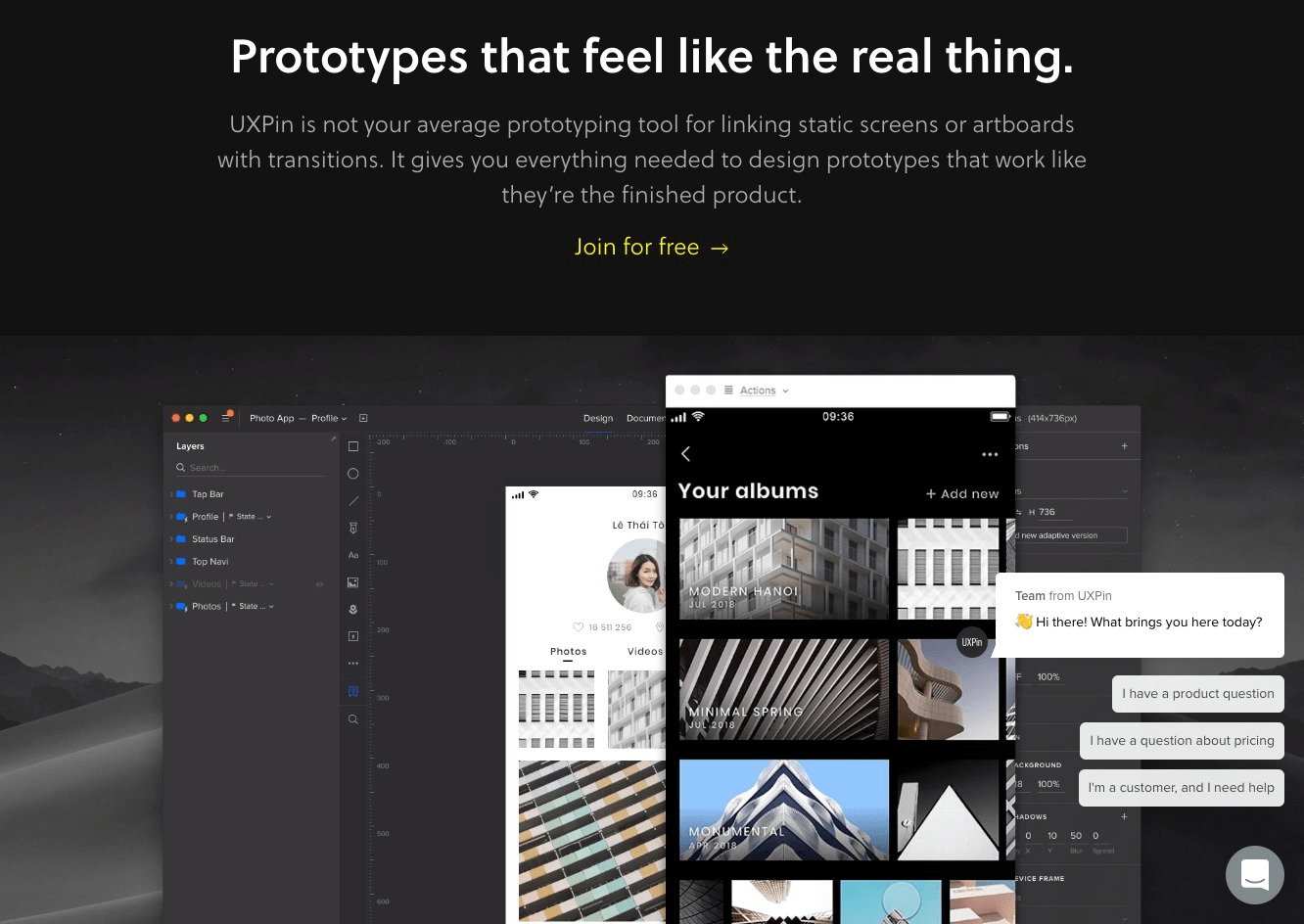Open the three-dots more tools in toolbar

click(353, 664)
